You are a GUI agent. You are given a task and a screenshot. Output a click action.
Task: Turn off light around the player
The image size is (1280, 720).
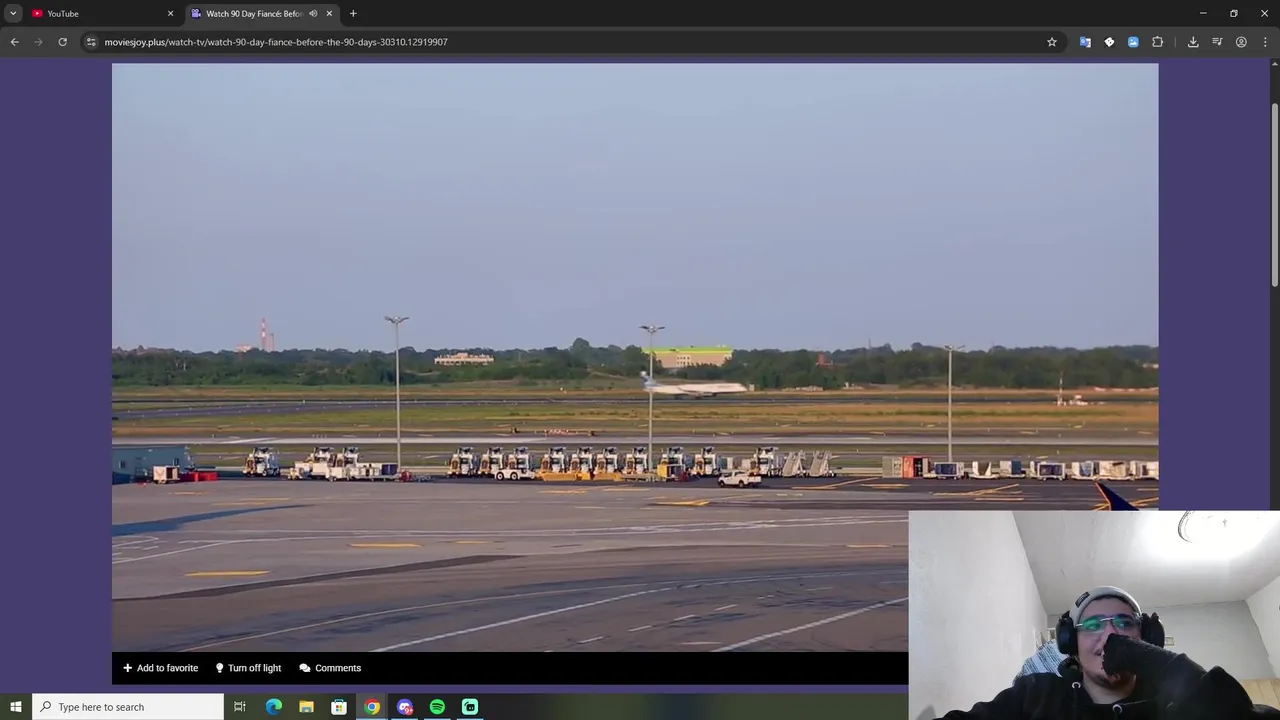pyautogui.click(x=248, y=668)
